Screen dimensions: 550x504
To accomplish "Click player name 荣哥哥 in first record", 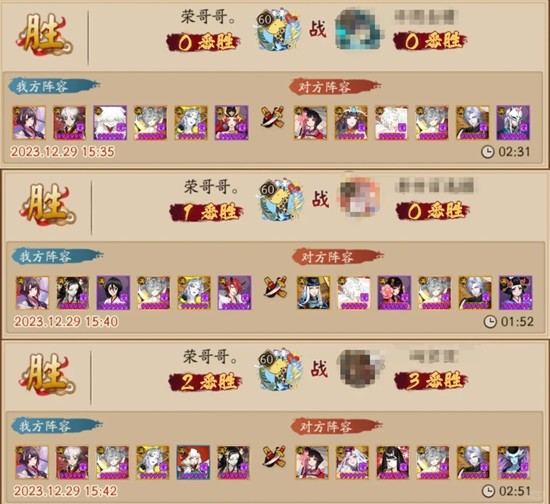I will [208, 16].
